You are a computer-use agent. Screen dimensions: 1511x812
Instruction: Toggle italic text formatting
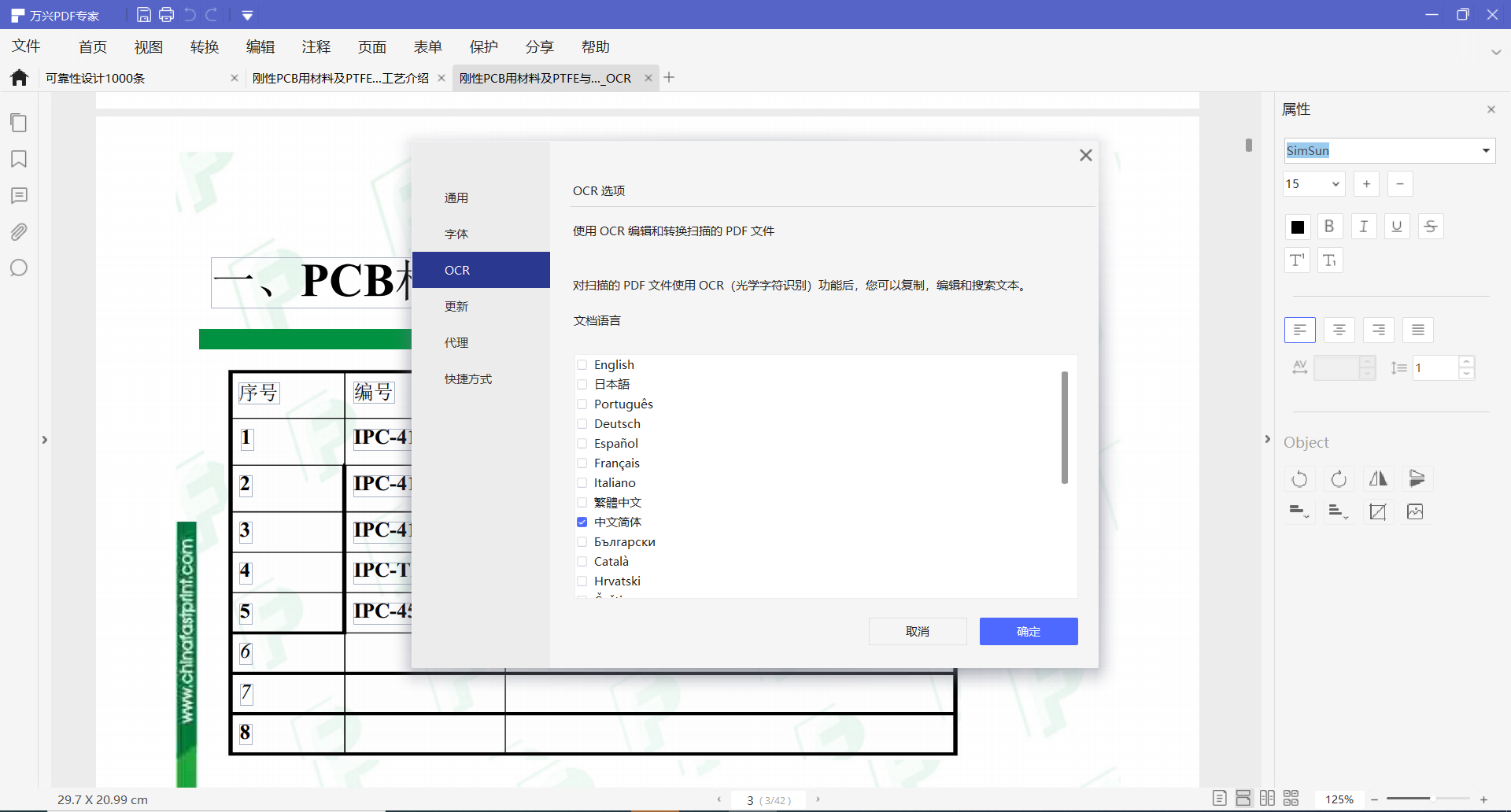pyautogui.click(x=1364, y=227)
